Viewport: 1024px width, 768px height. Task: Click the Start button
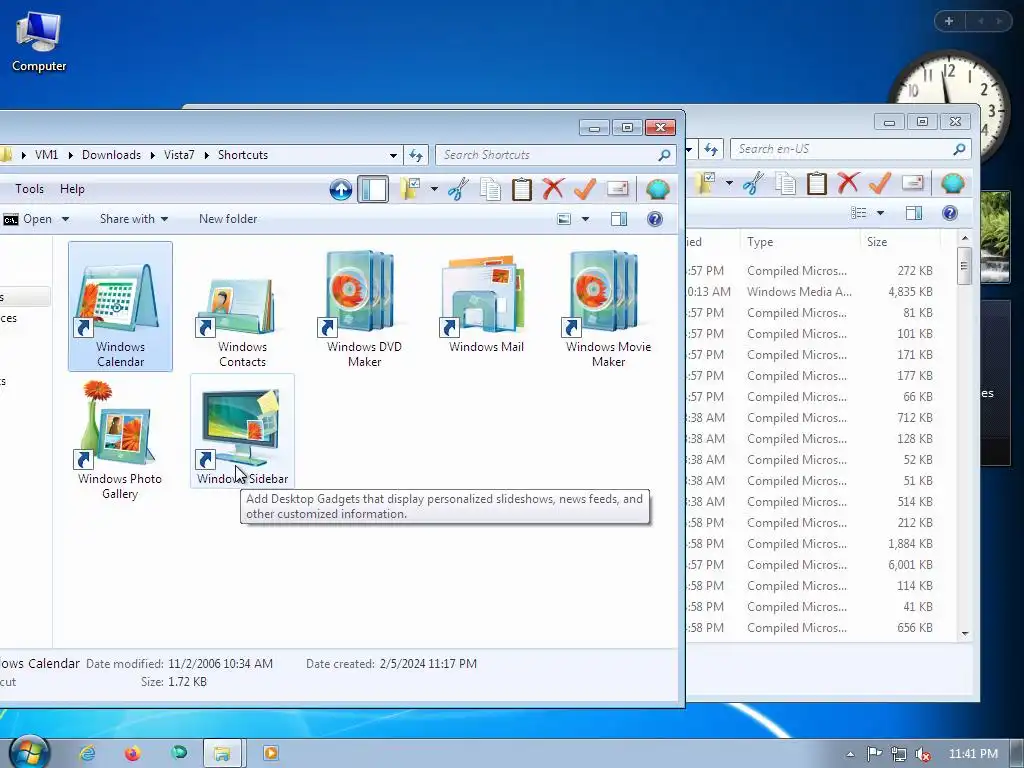coord(29,752)
